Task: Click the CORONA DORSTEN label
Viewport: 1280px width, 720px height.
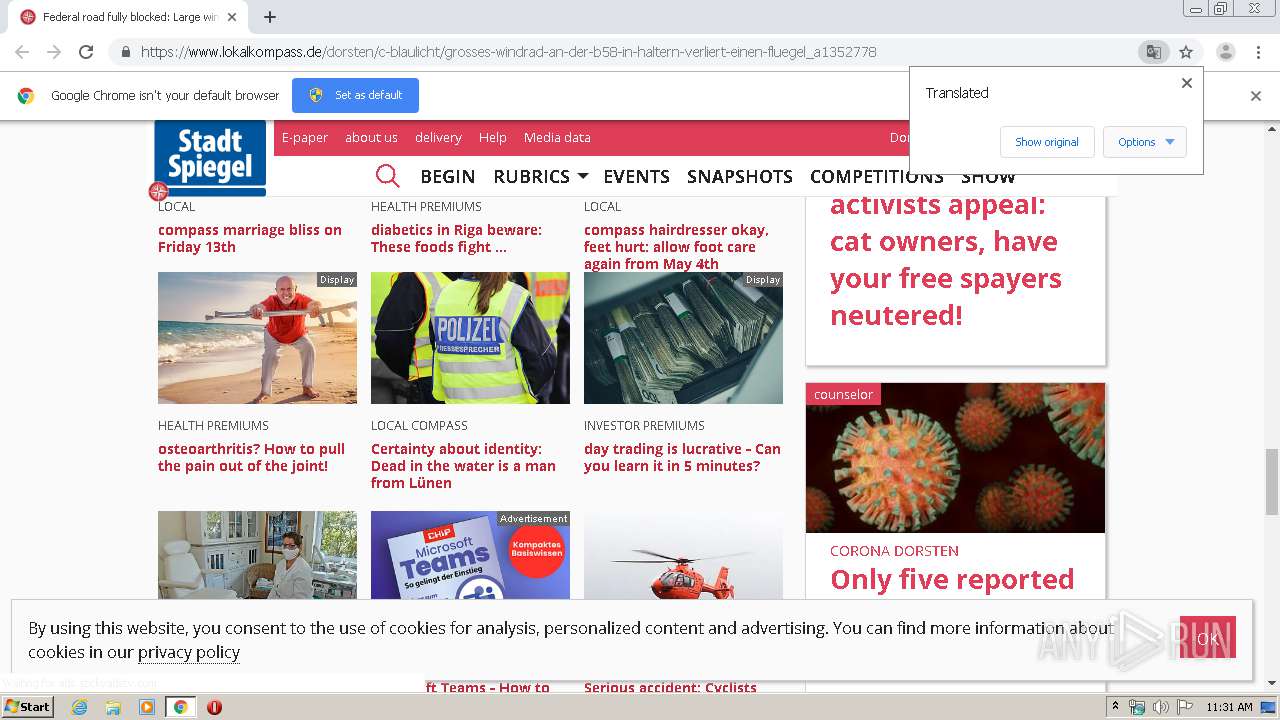Action: [894, 551]
